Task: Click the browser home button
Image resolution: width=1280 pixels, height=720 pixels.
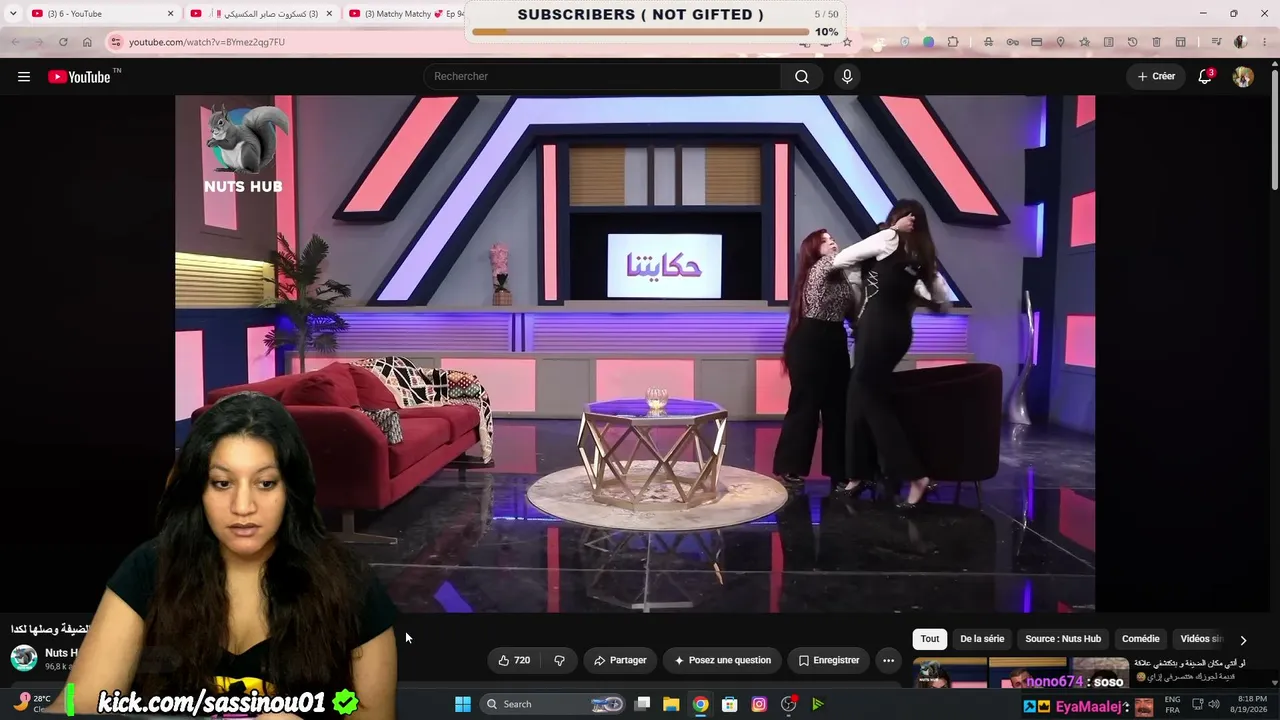Action: [x=87, y=42]
